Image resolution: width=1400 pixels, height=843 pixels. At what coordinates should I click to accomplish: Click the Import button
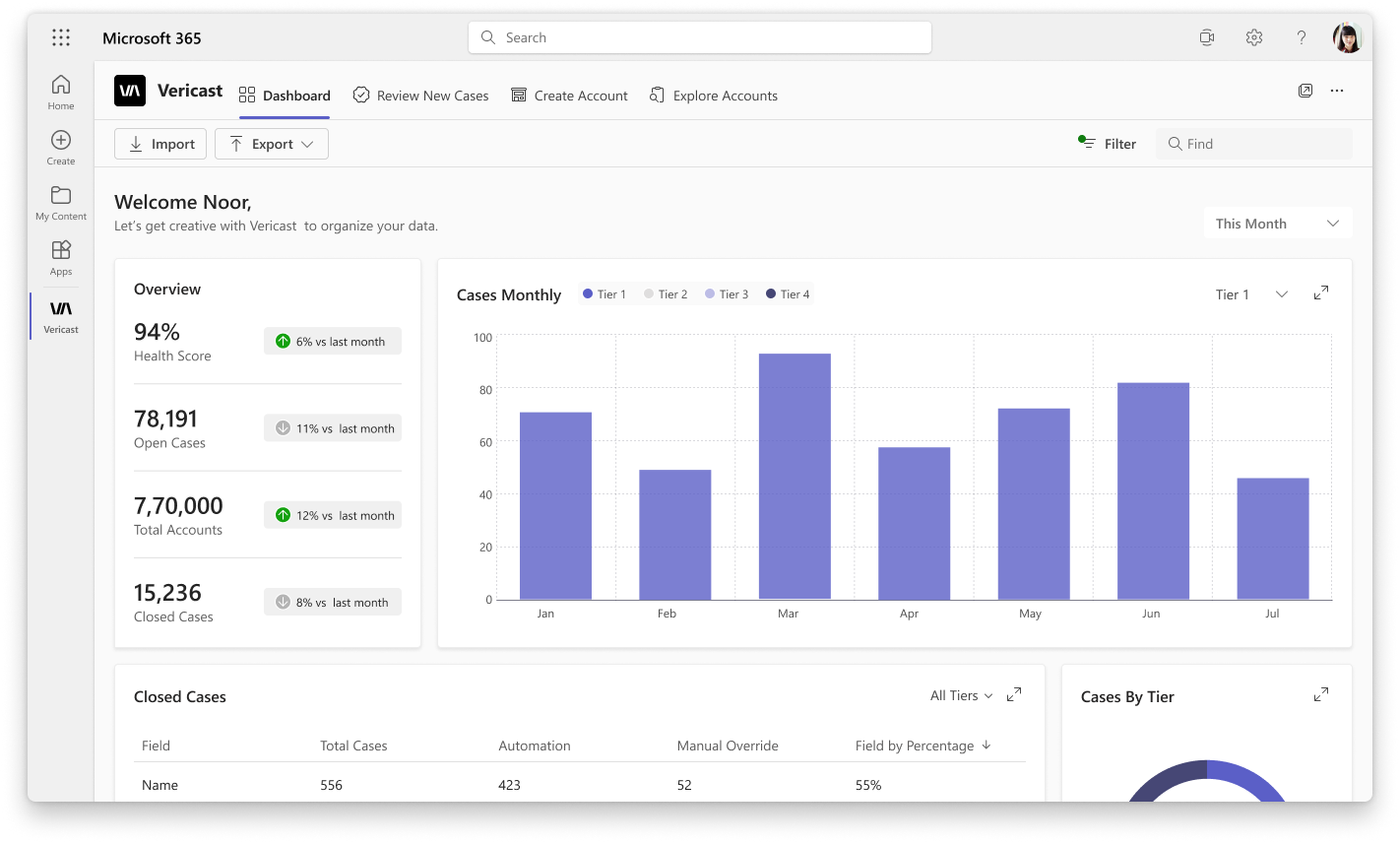[160, 144]
